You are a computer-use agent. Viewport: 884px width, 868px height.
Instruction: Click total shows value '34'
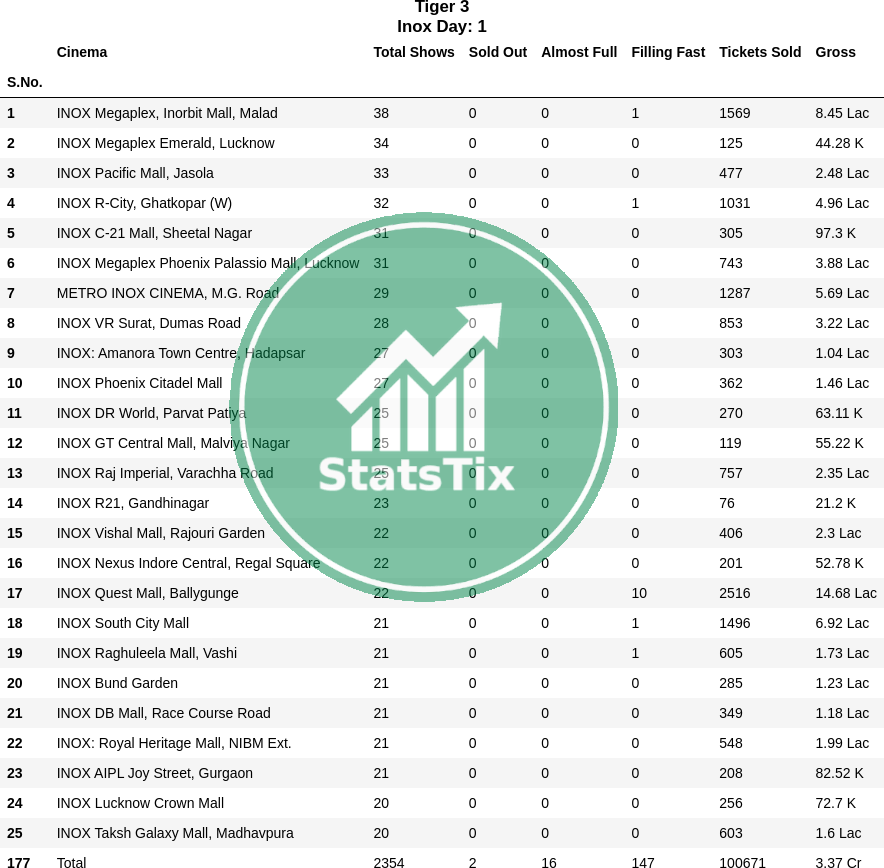pyautogui.click(x=381, y=143)
